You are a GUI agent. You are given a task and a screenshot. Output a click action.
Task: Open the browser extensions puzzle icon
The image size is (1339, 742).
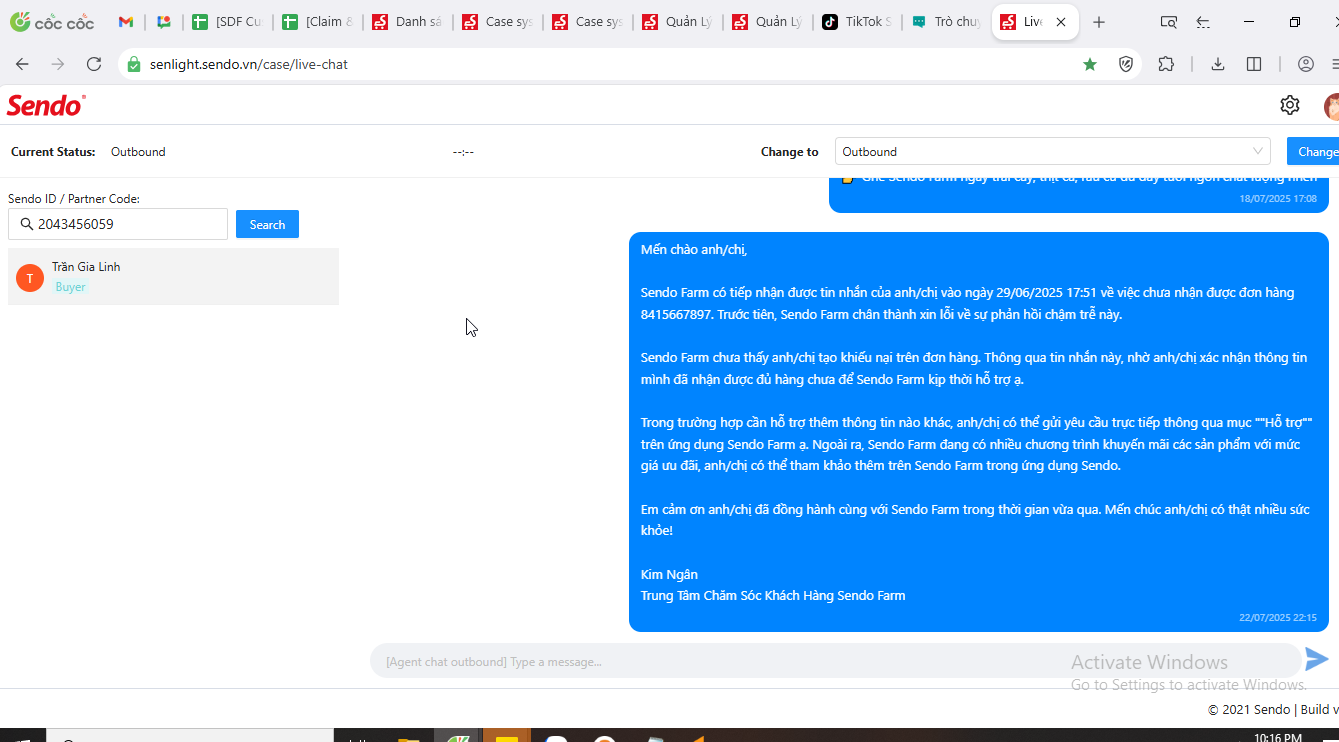coord(1166,64)
